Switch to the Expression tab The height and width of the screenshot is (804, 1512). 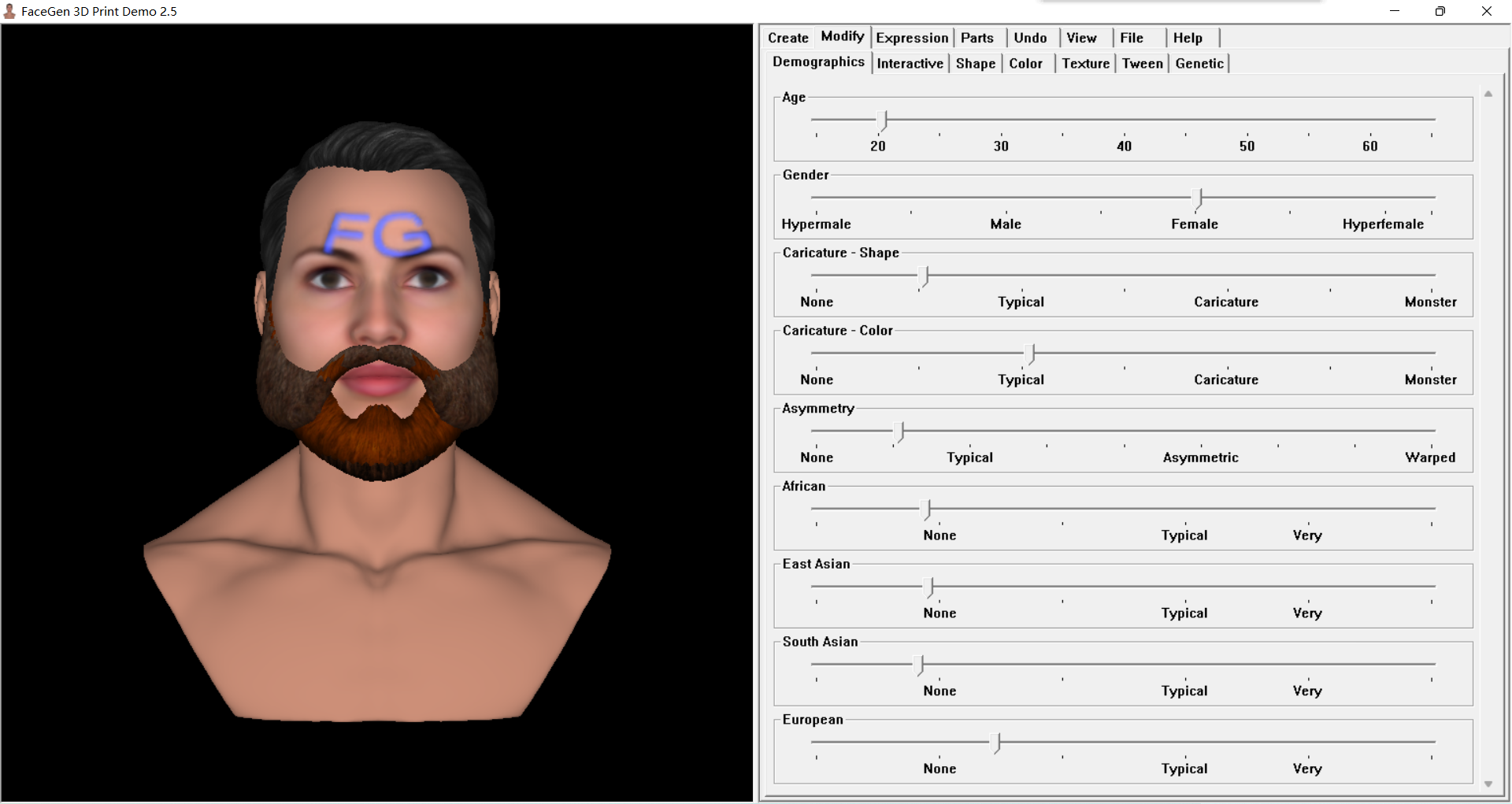pyautogui.click(x=912, y=38)
